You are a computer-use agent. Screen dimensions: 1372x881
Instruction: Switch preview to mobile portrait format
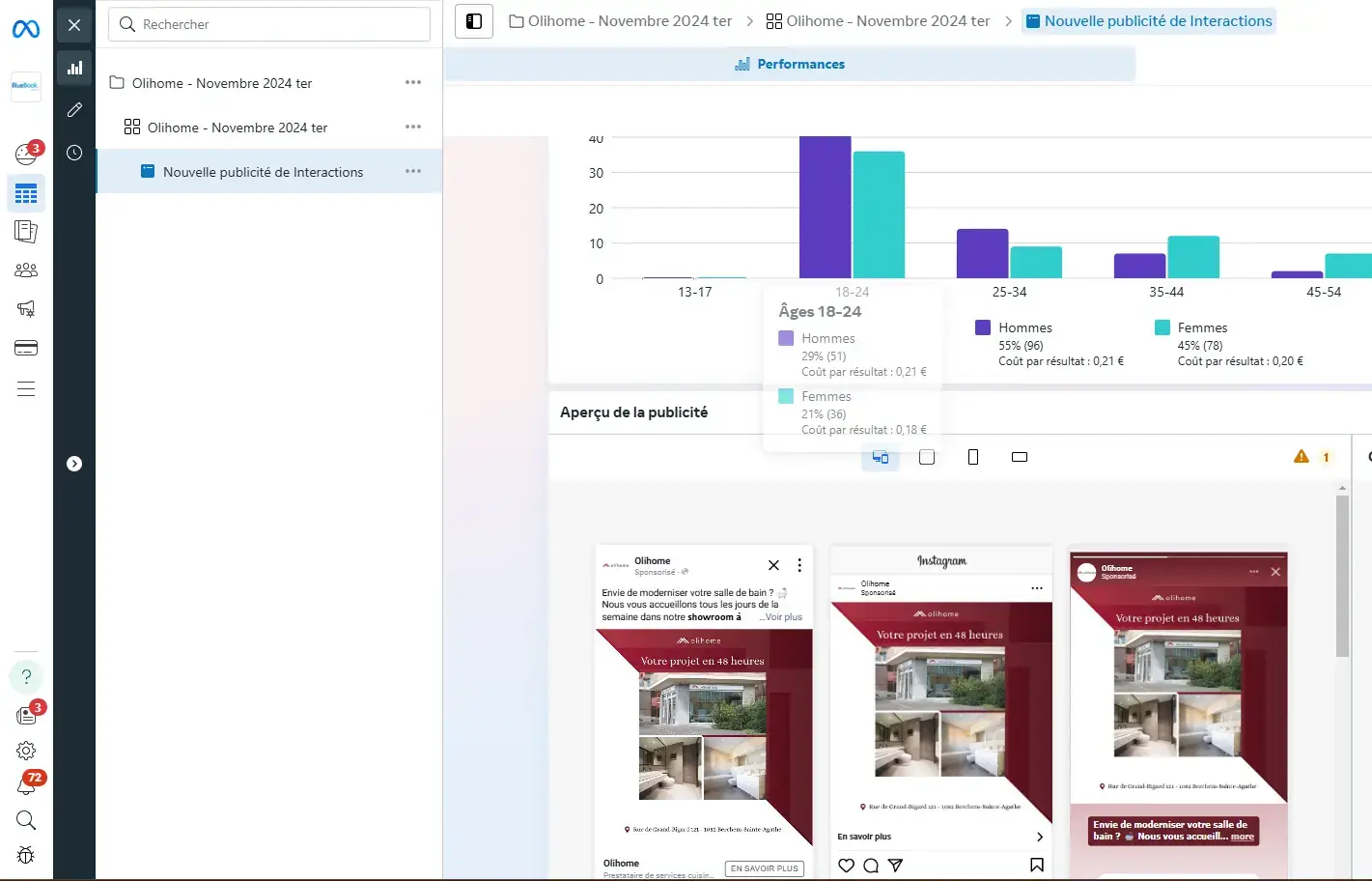click(x=973, y=457)
